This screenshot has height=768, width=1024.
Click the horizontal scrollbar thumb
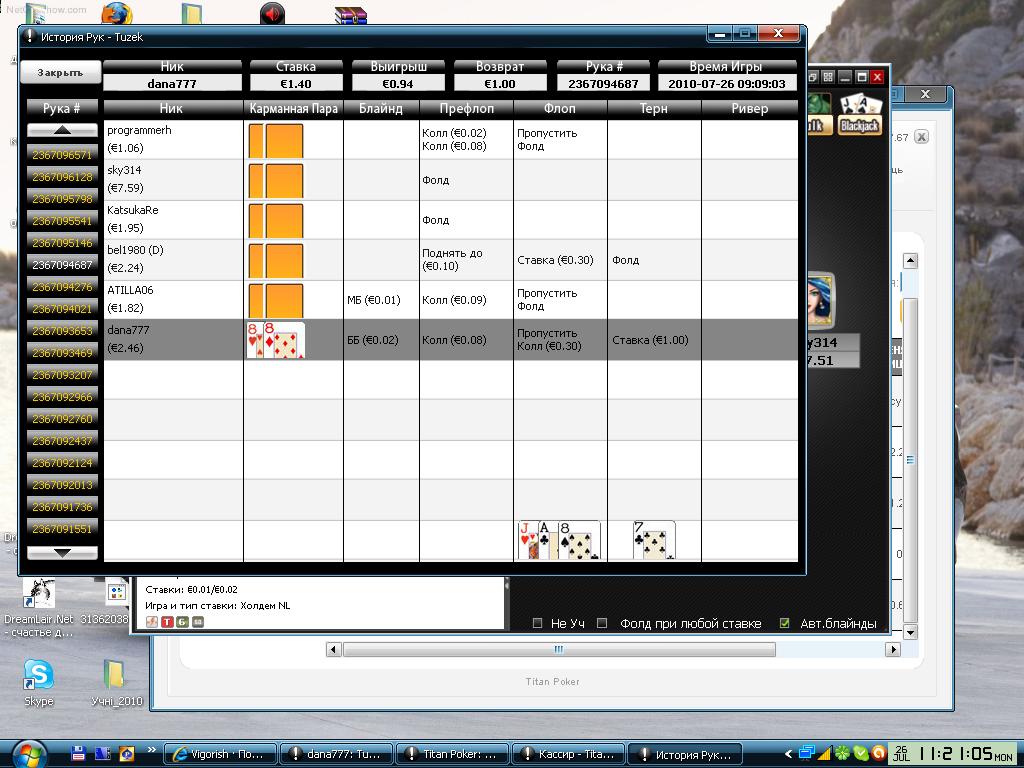click(558, 649)
